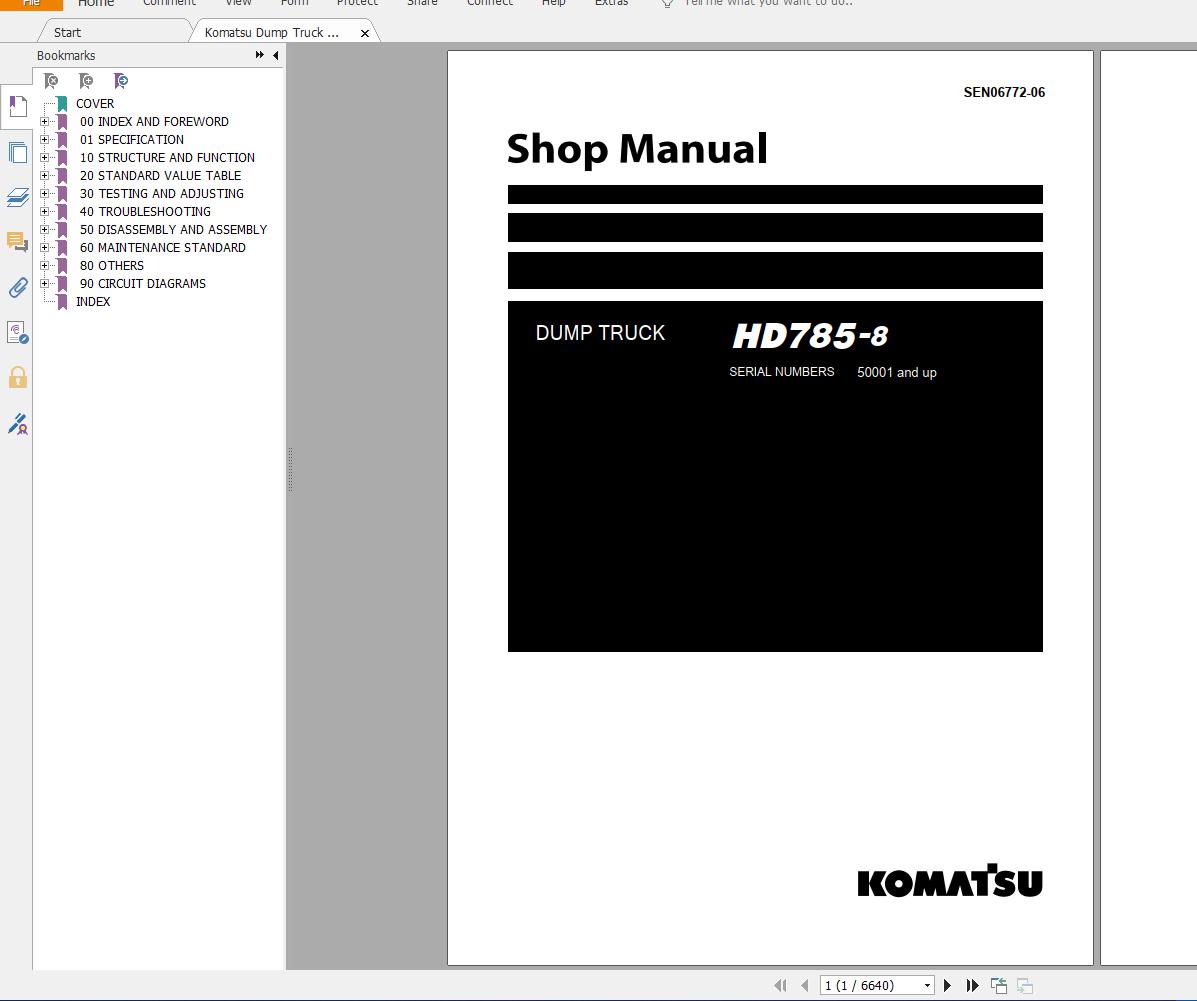Expand all bookmarks double-arrow icon
The image size is (1197, 1001).
coord(260,55)
